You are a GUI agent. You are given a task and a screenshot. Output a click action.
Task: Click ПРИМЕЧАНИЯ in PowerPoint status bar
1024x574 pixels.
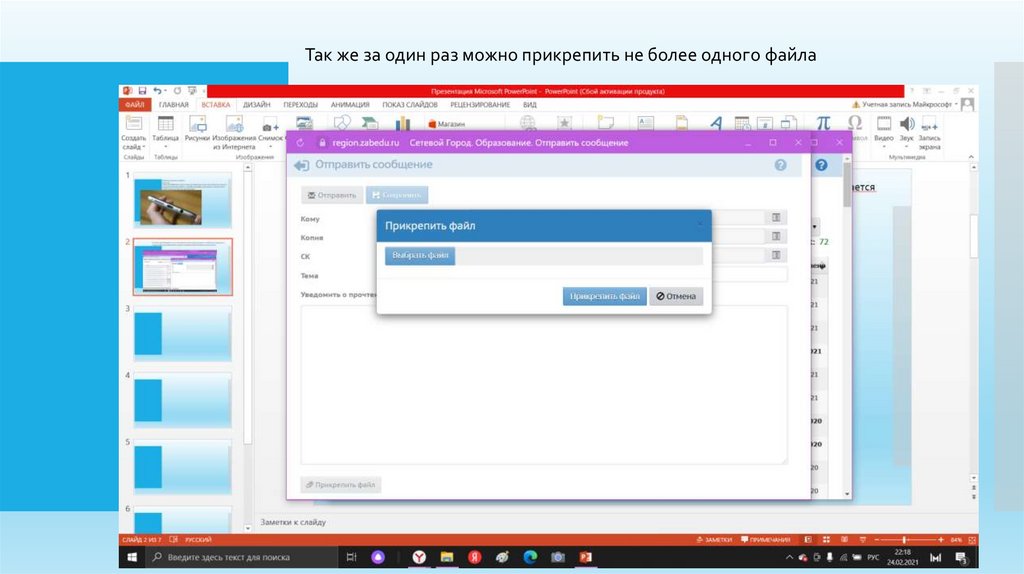(765, 540)
